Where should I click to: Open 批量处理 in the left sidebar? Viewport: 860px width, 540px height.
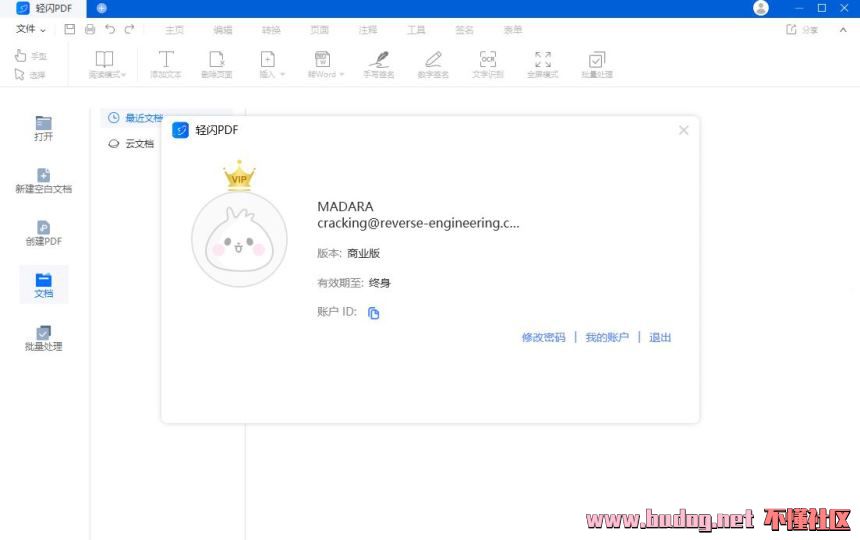(x=43, y=339)
